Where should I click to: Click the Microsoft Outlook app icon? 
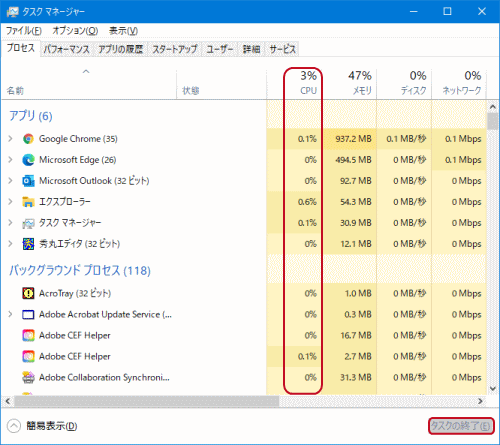pyautogui.click(x=28, y=181)
